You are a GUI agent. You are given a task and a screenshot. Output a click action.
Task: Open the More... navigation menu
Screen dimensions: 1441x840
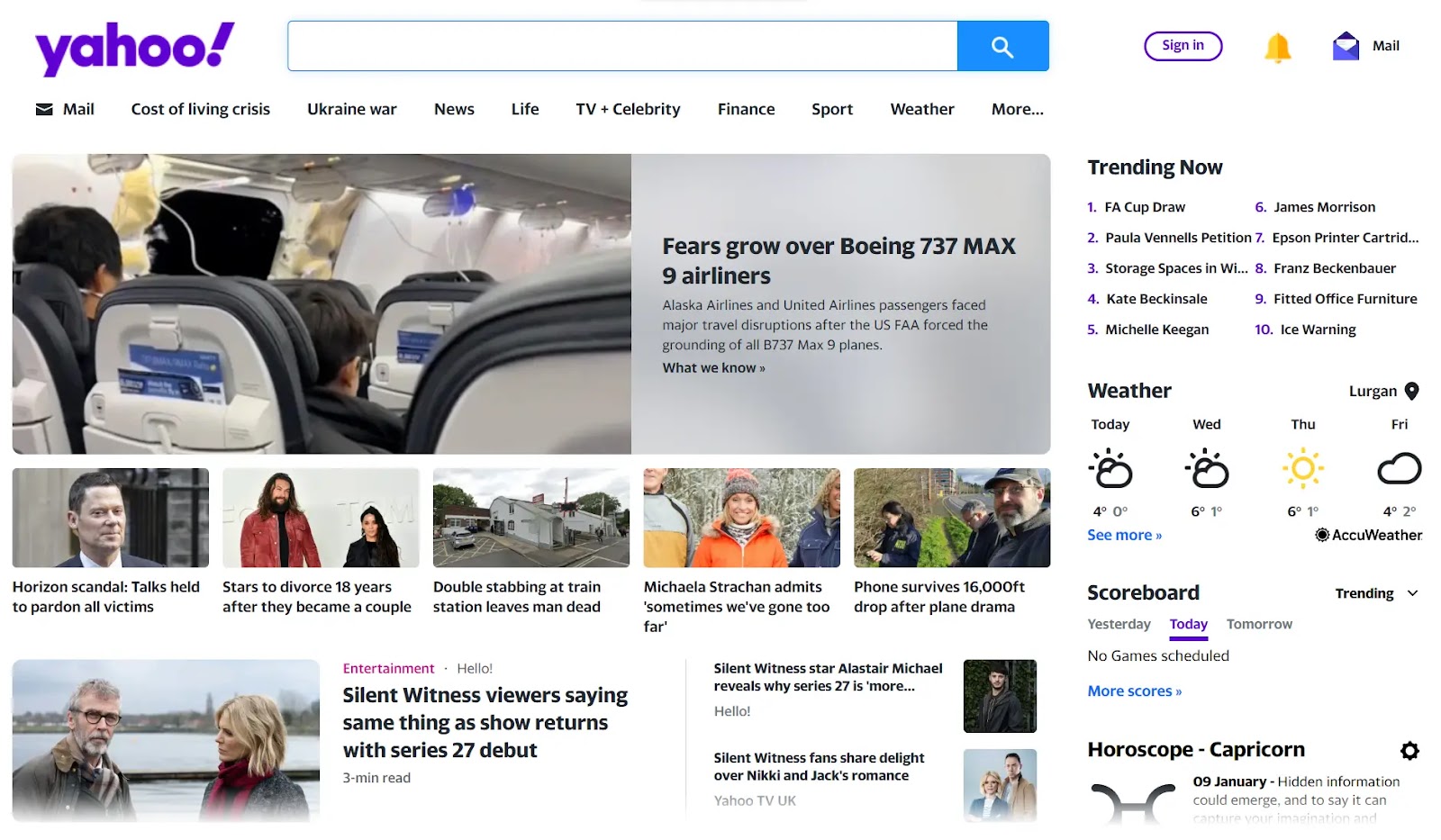point(1018,109)
